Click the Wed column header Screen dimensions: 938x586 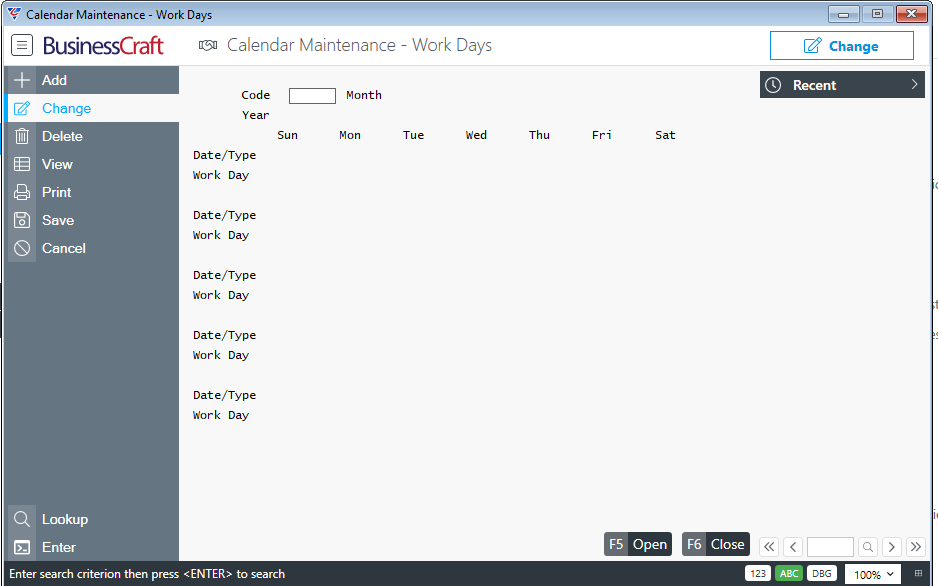(476, 135)
